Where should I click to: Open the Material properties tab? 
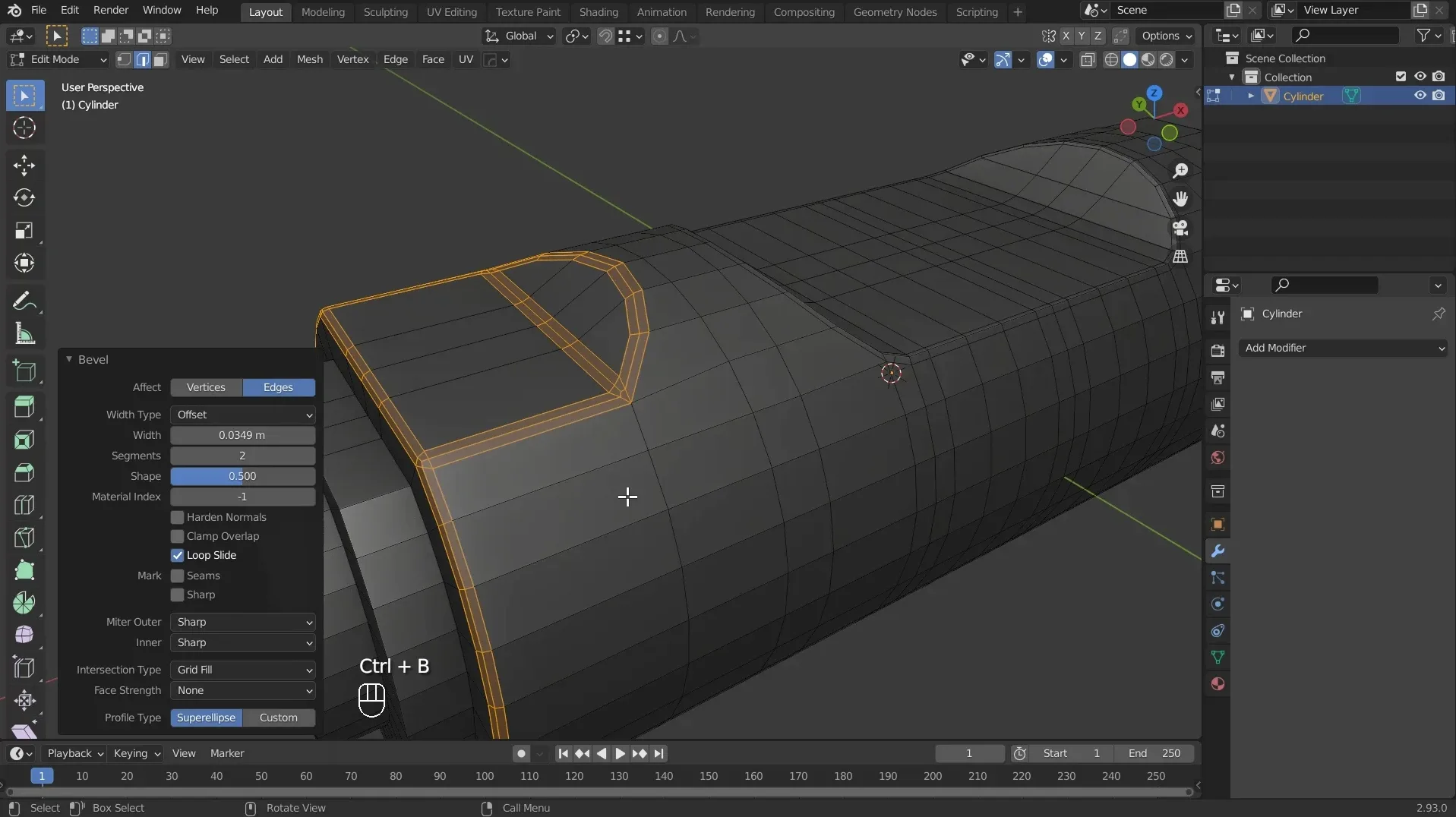point(1218,684)
